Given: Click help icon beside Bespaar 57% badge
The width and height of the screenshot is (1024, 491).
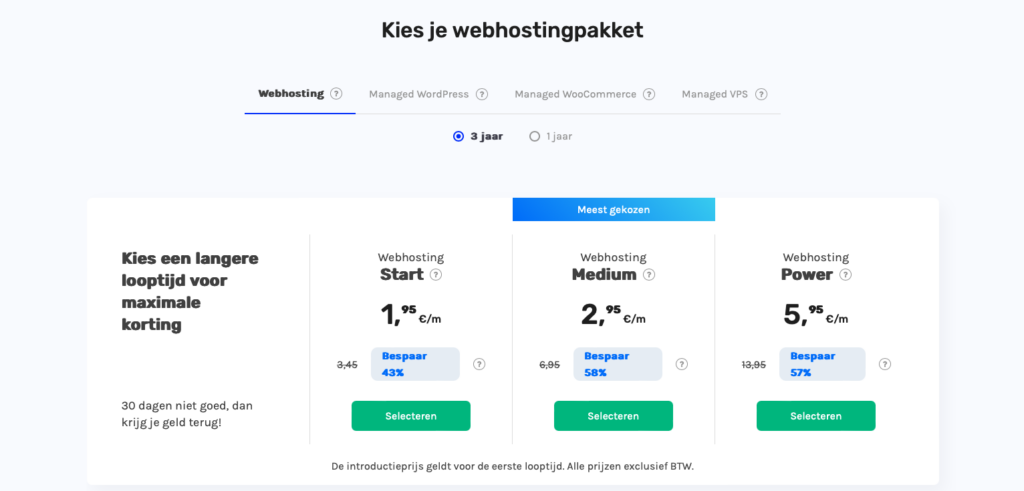Looking at the screenshot, I should [x=885, y=364].
